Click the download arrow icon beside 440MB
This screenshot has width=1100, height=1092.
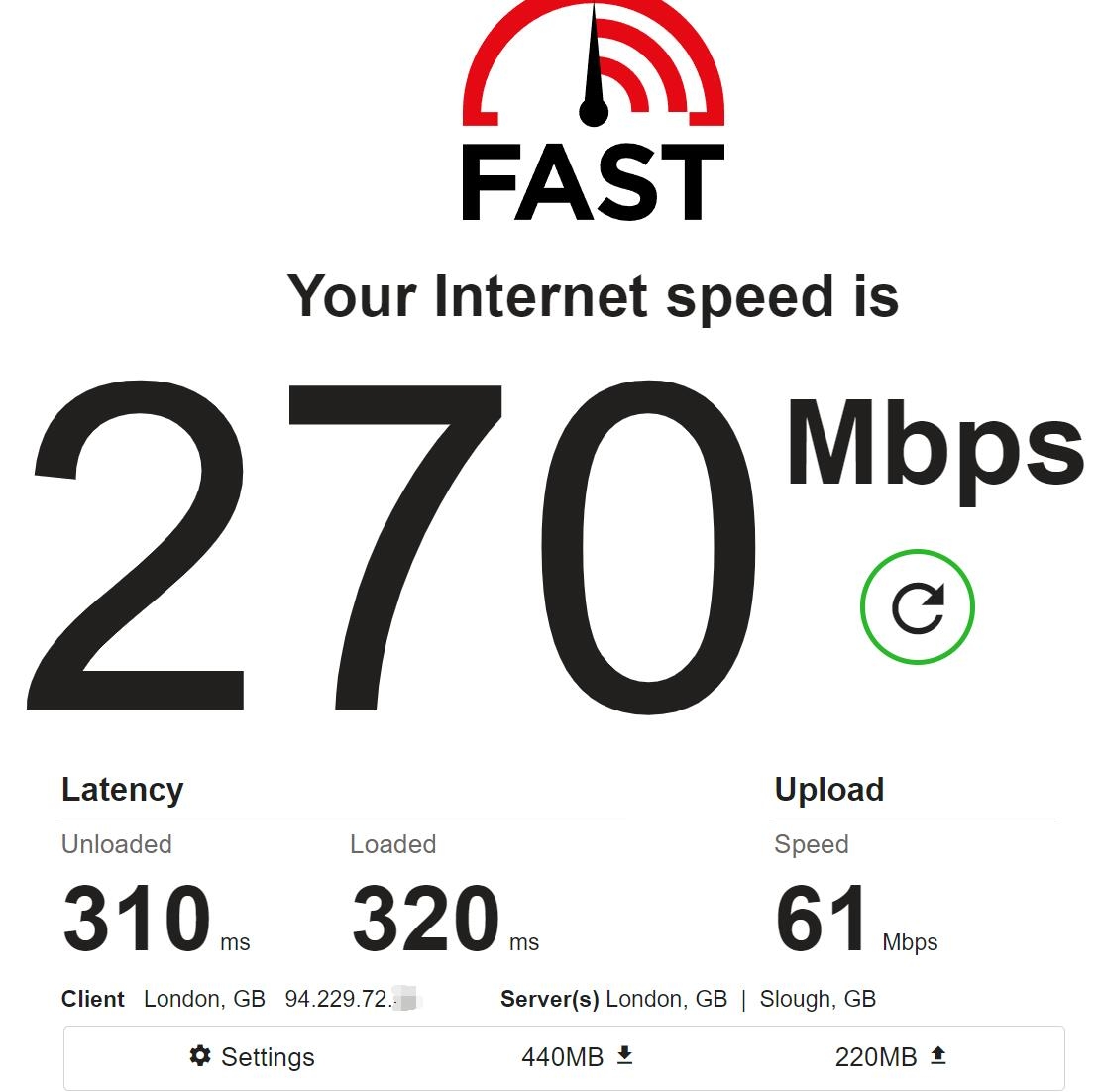(x=625, y=1055)
